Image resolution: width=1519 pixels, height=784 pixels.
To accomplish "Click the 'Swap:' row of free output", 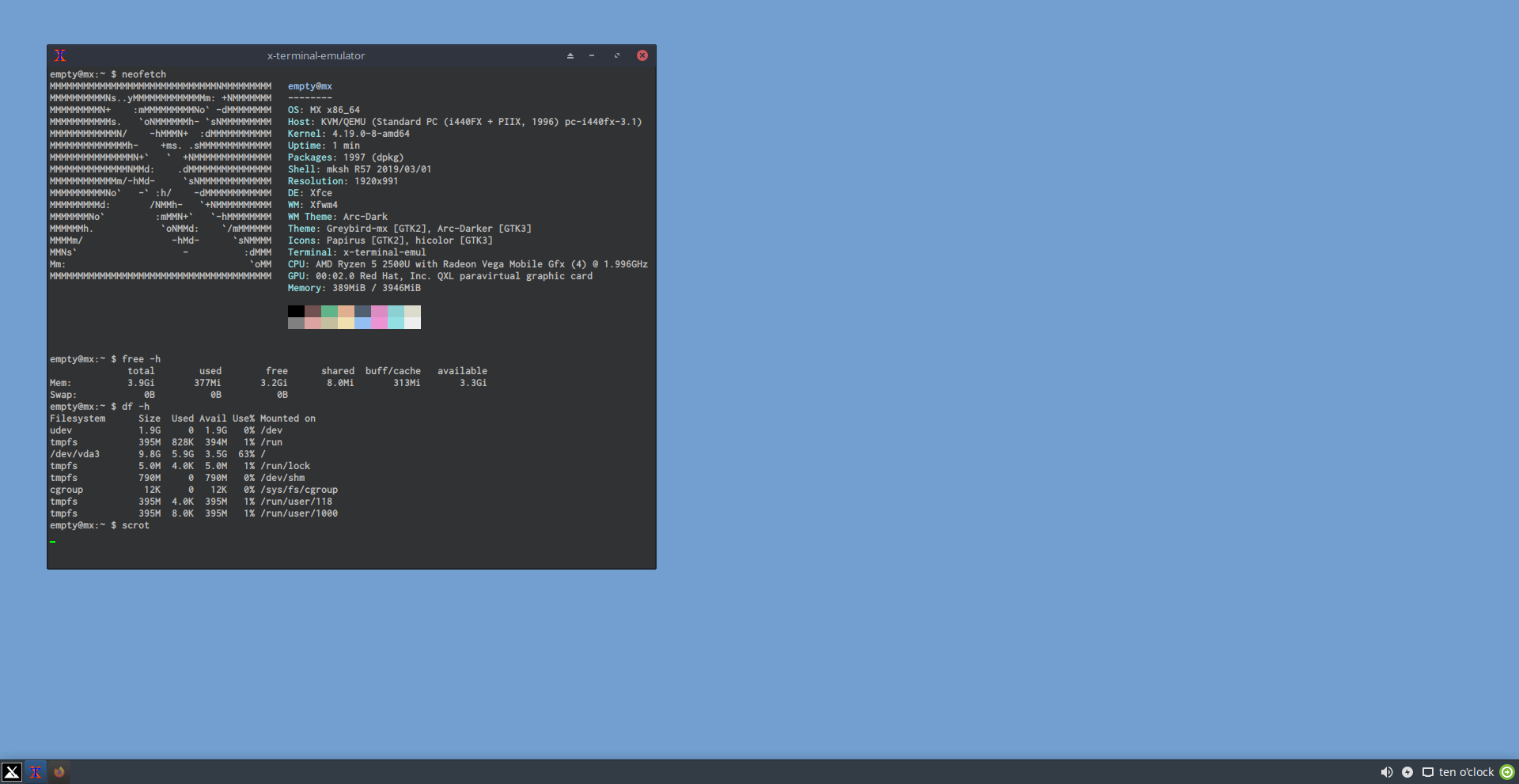I will coord(169,395).
